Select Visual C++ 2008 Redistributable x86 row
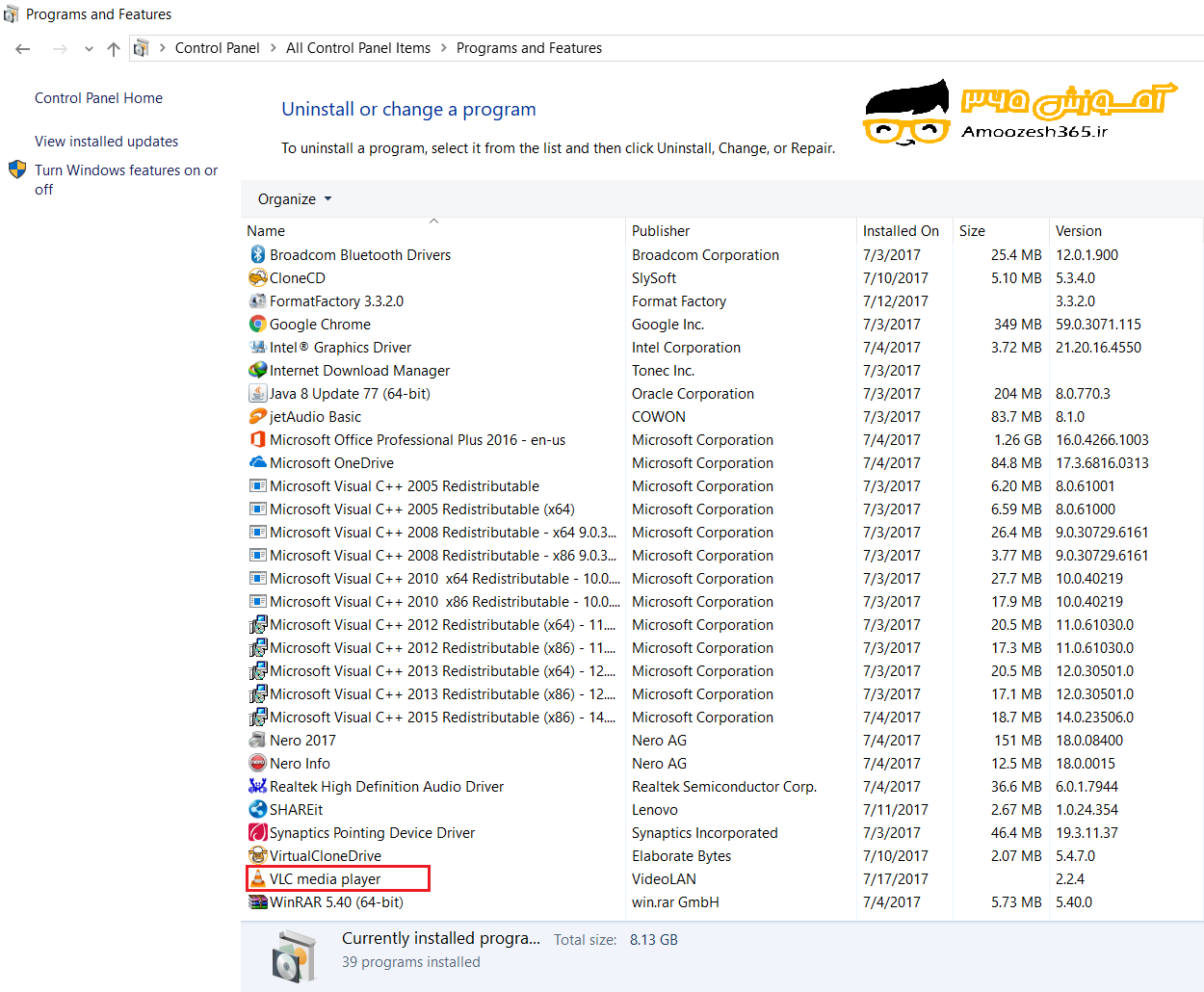1204x992 pixels. pos(722,555)
